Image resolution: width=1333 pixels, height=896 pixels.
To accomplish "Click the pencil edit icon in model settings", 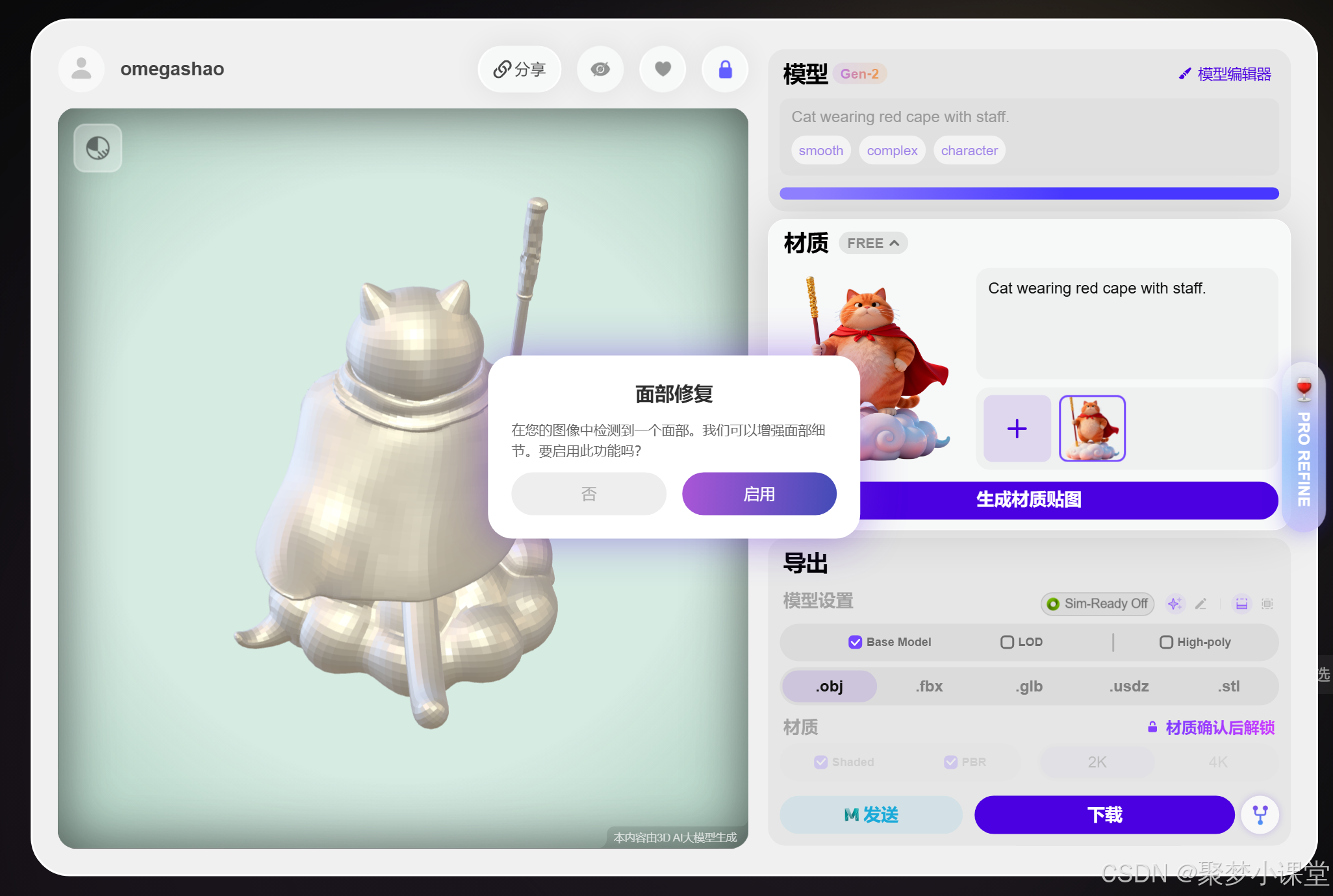I will 1200,604.
